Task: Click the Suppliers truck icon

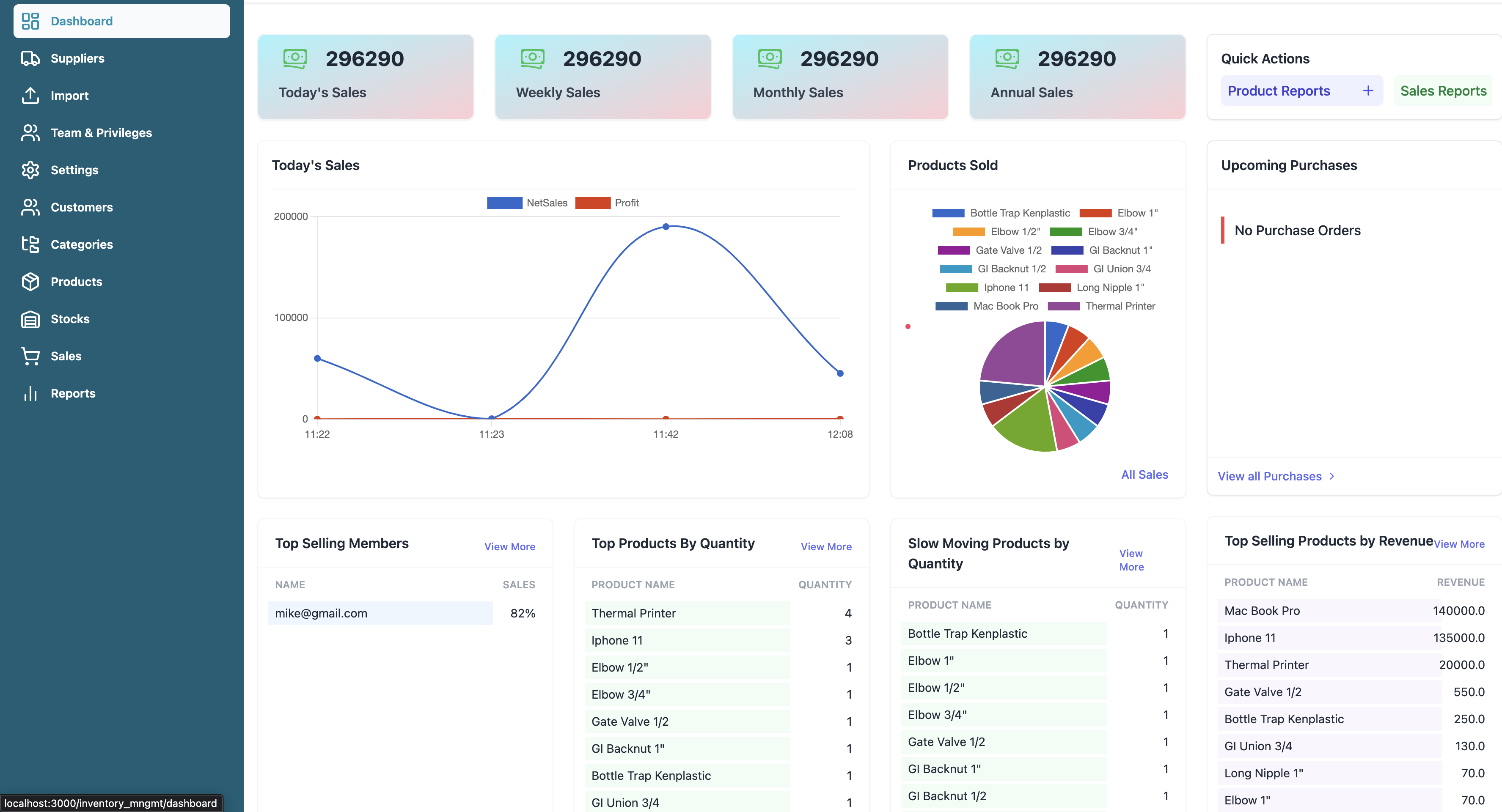Action: pyautogui.click(x=30, y=58)
